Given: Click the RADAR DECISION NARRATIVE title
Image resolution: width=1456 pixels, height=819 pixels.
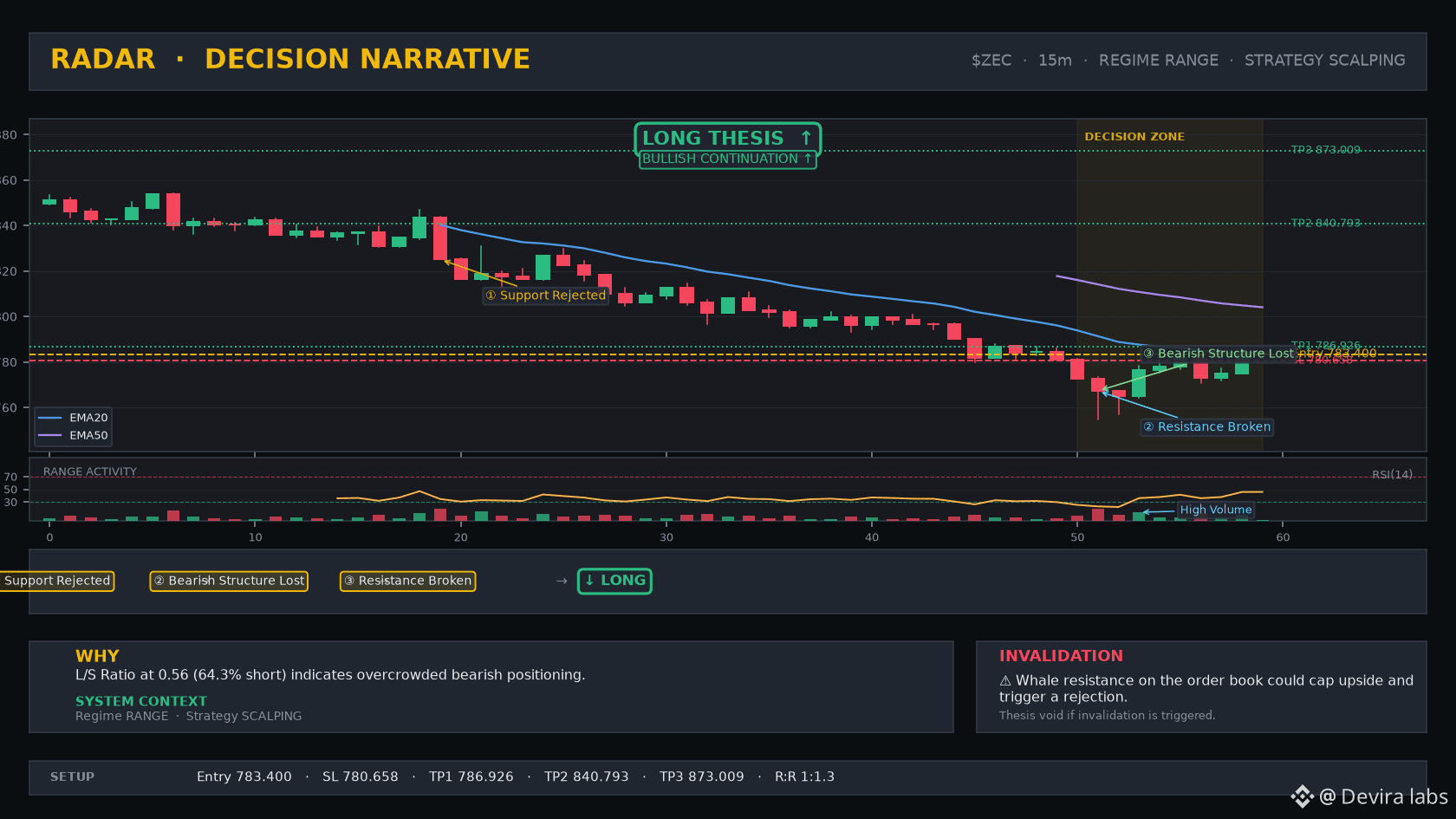Looking at the screenshot, I should point(290,59).
